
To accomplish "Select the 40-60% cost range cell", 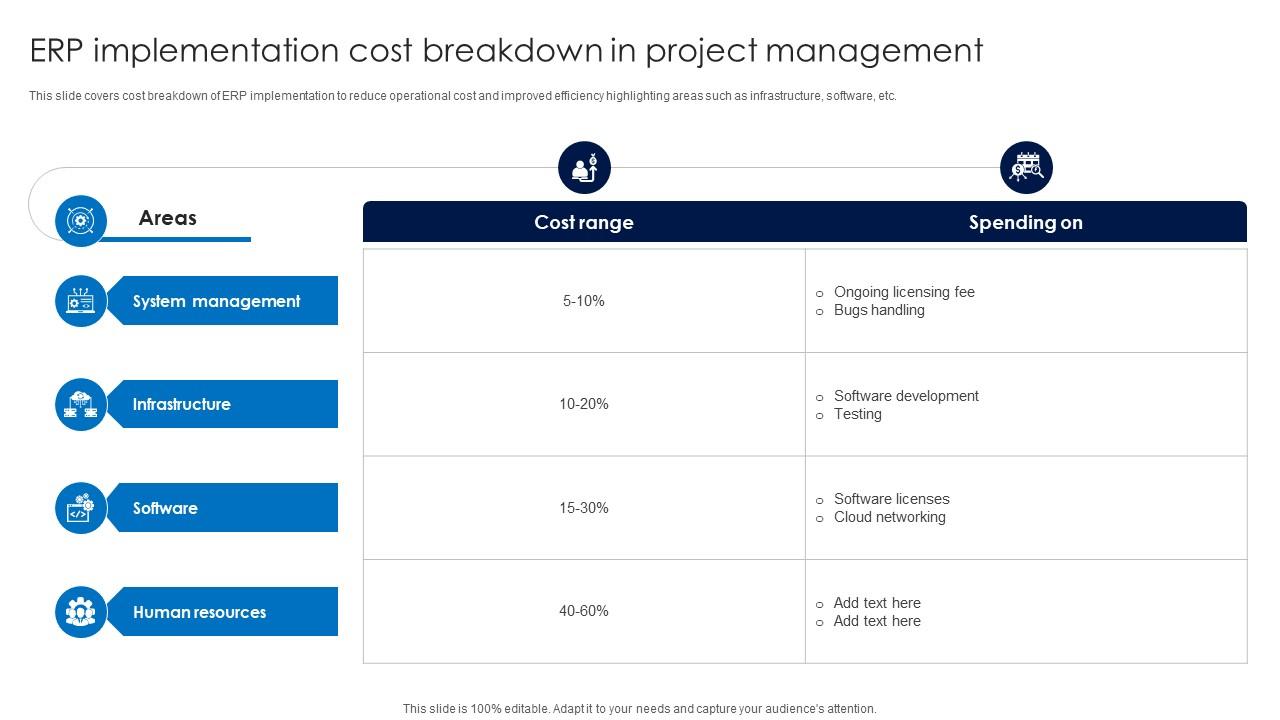I will point(584,611).
